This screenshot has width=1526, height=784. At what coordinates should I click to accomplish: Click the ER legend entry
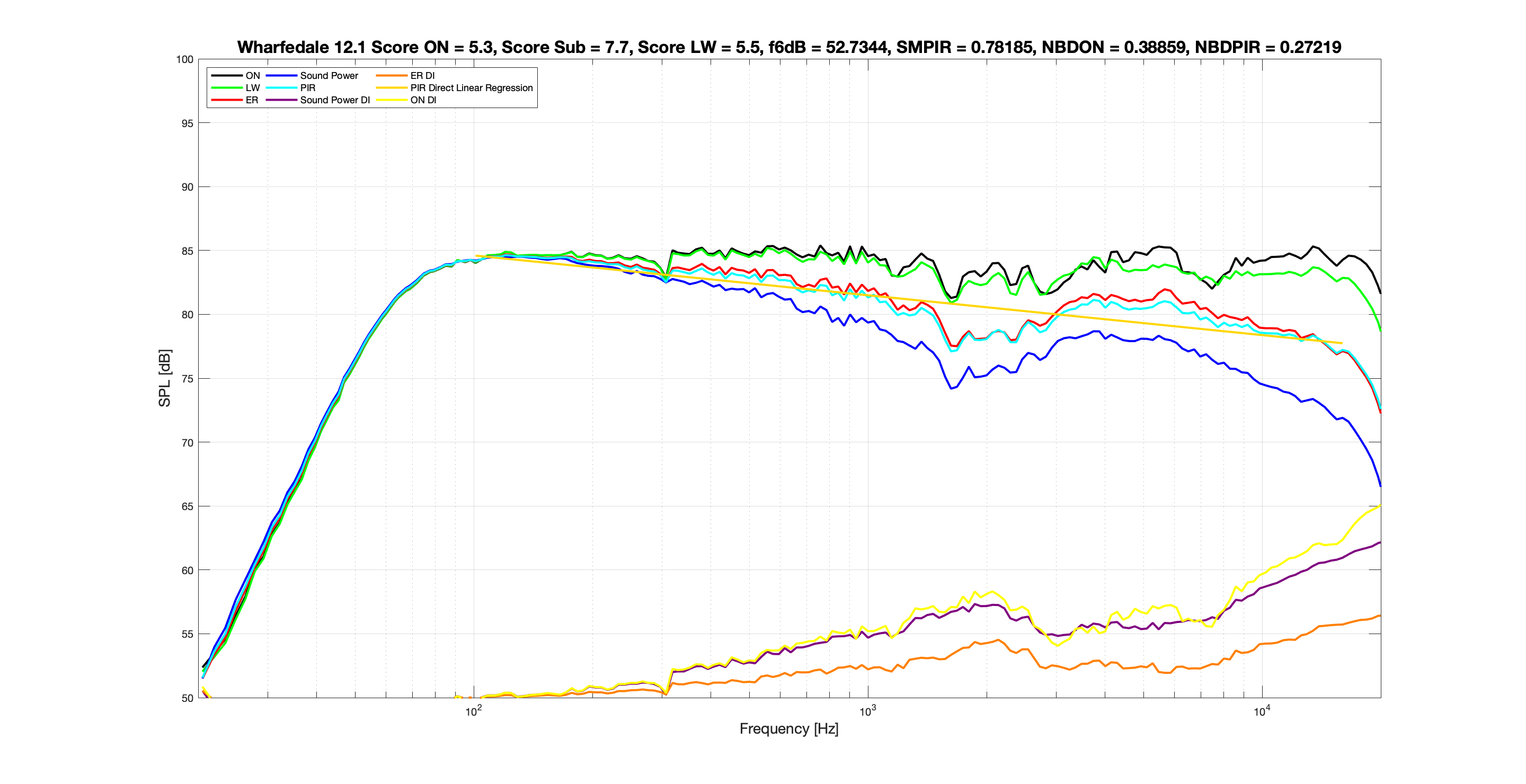[x=235, y=100]
